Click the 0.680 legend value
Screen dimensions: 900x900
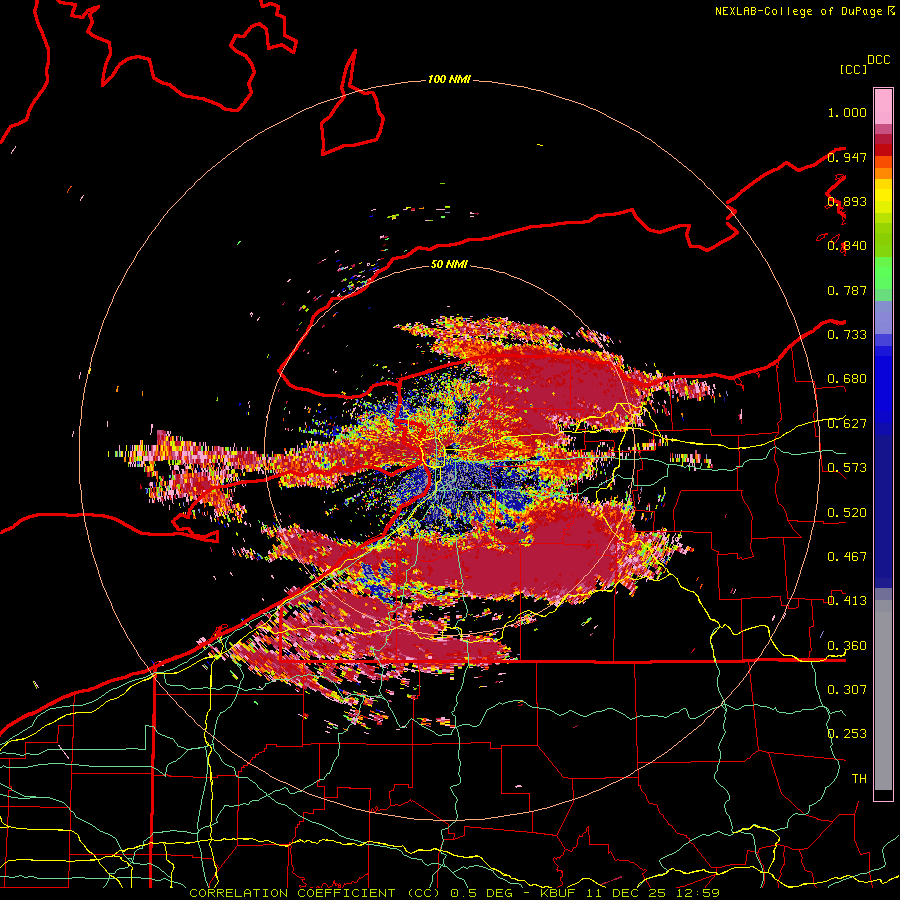tap(847, 379)
